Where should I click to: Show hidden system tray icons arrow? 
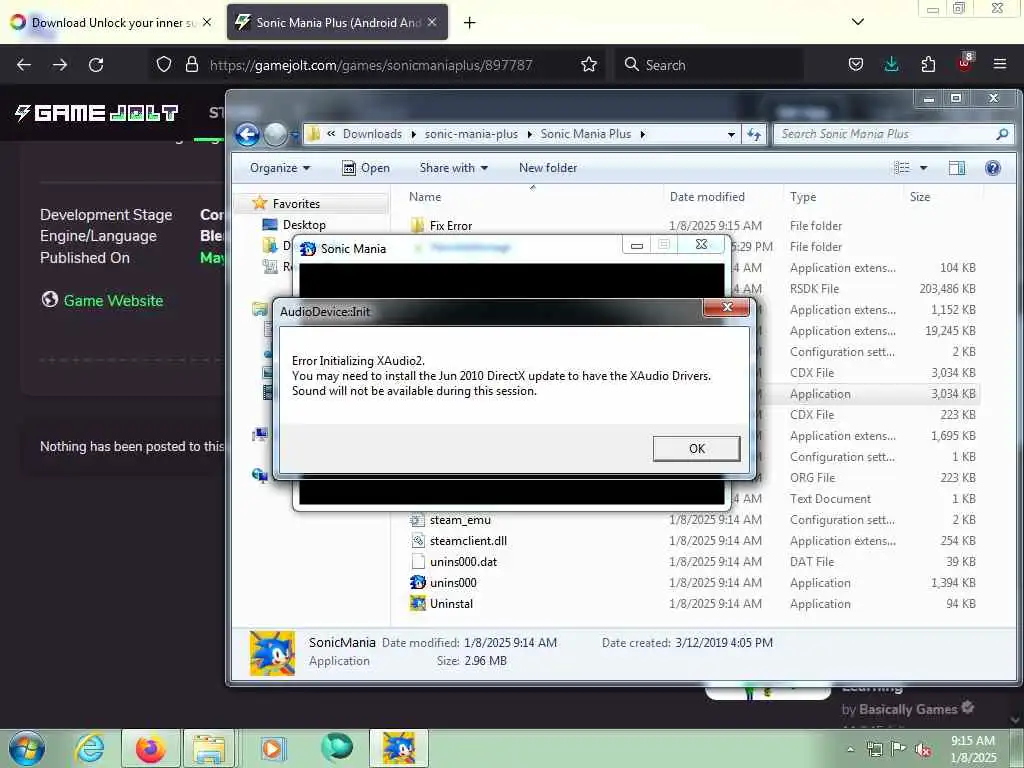pyautogui.click(x=850, y=750)
